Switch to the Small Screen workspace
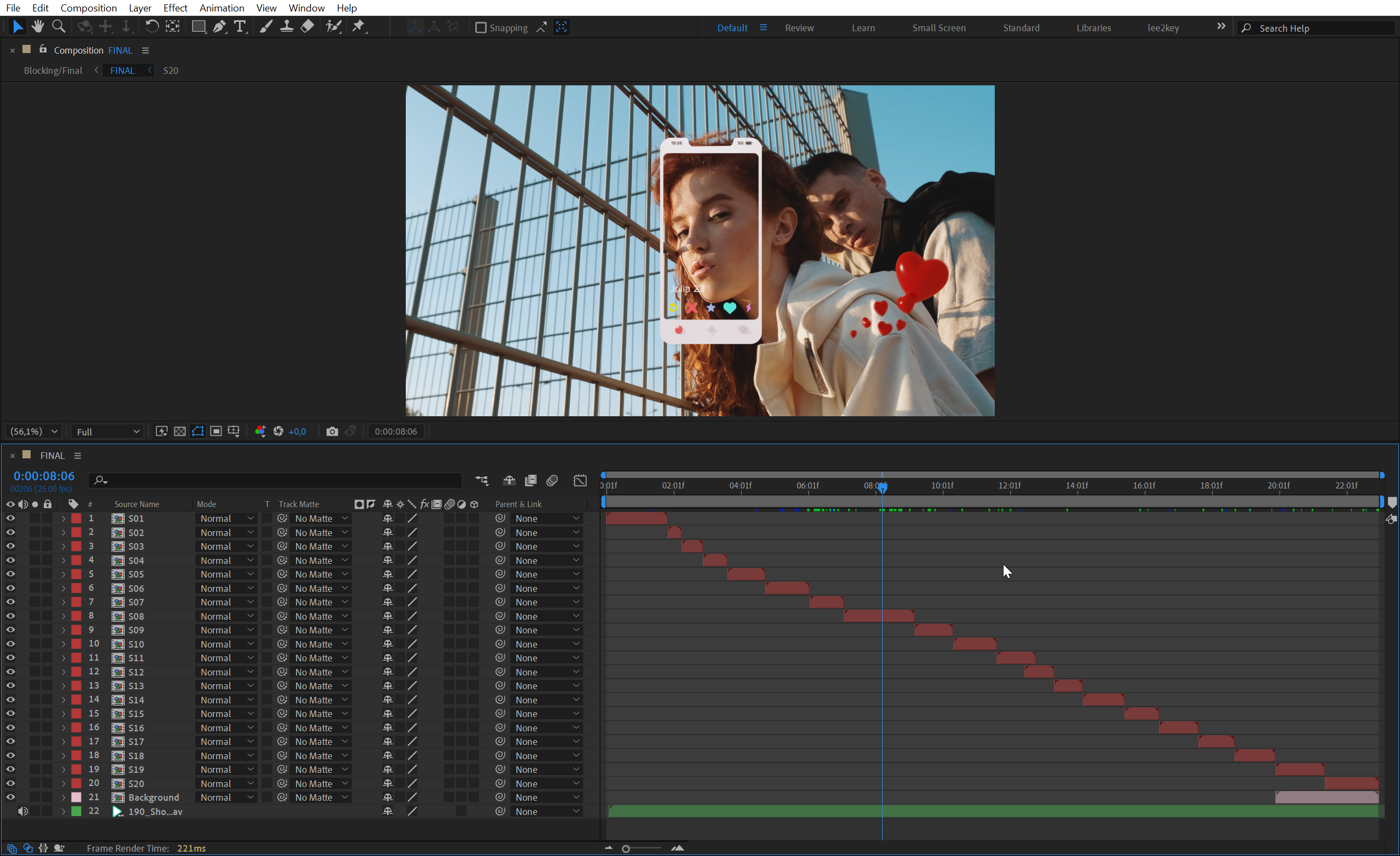1400x856 pixels. tap(938, 27)
